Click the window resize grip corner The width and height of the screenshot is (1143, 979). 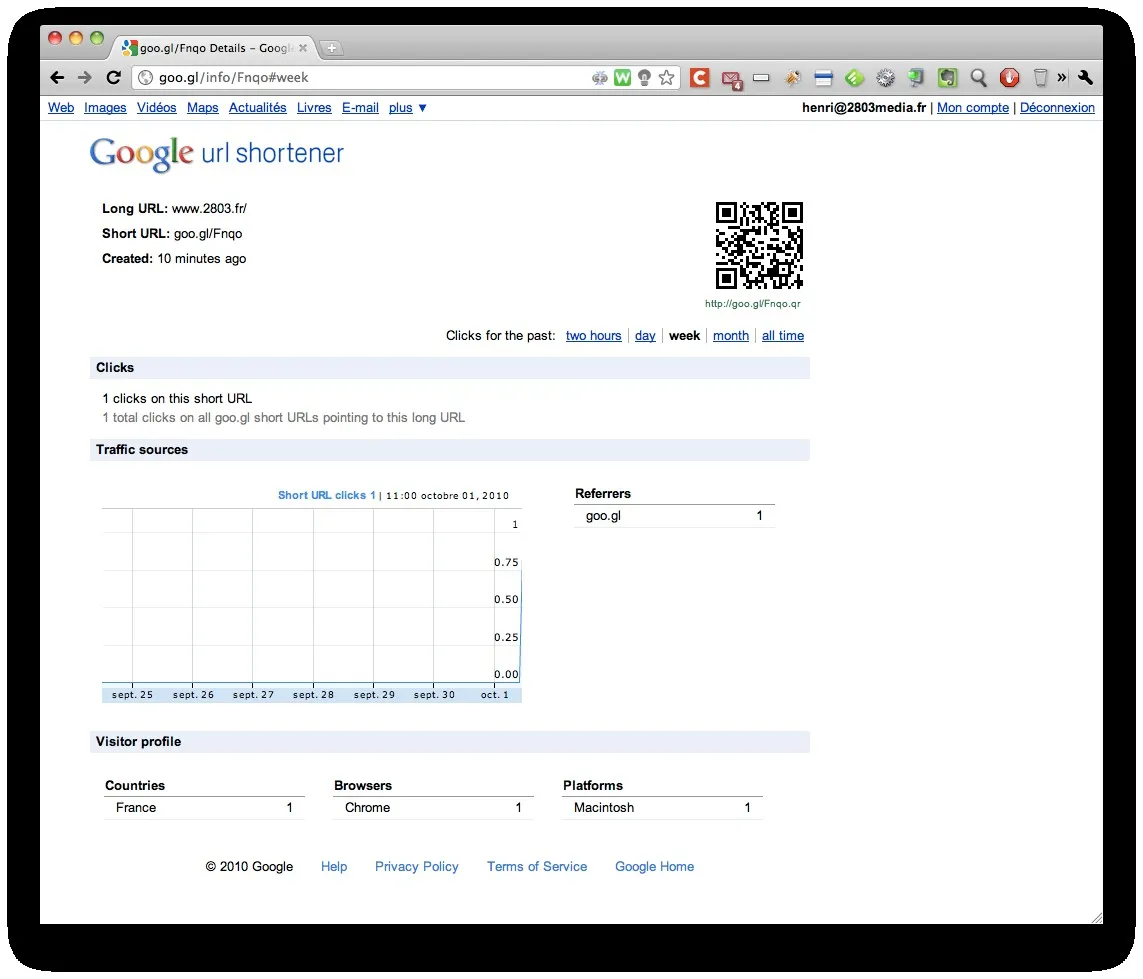pos(1096,918)
